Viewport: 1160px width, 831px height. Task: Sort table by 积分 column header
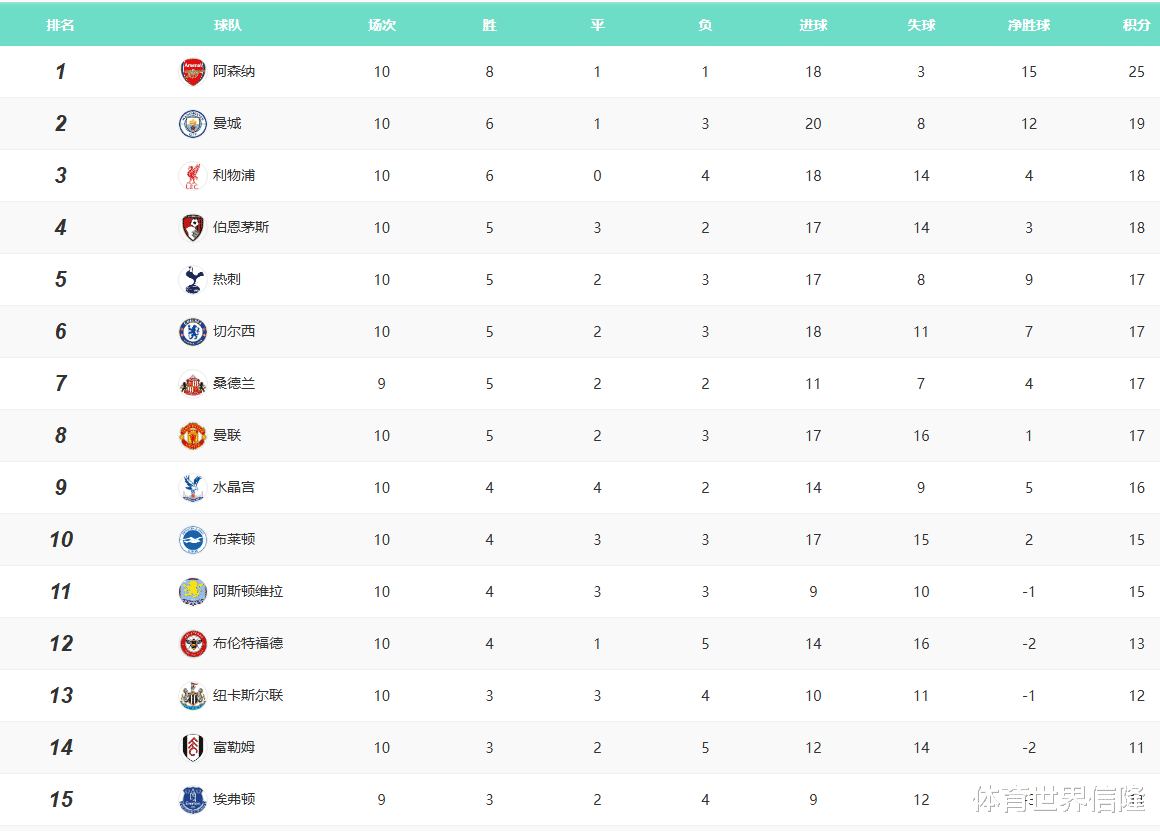coord(1136,25)
